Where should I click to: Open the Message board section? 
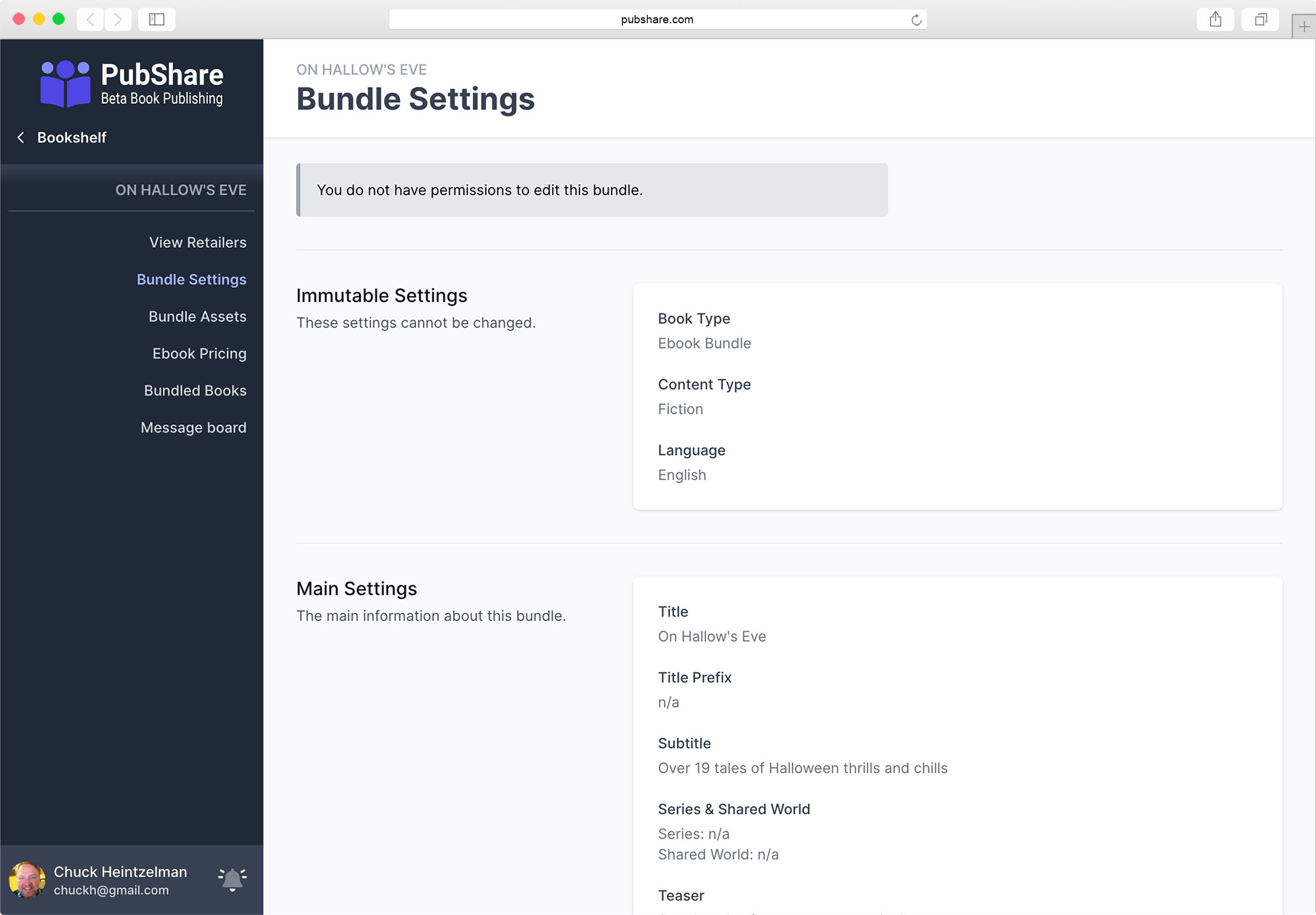pyautogui.click(x=194, y=427)
